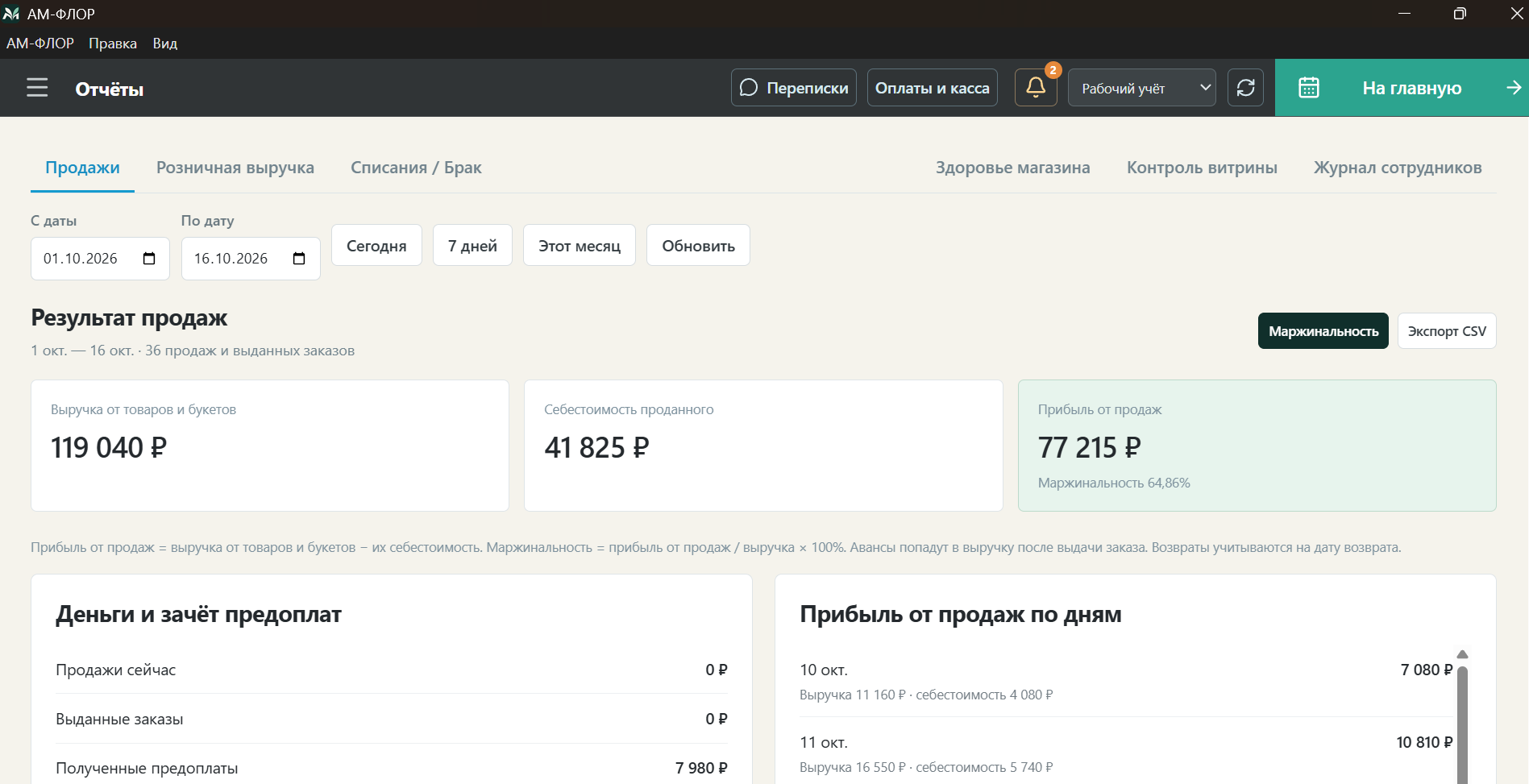Open АМ-ФЛОР menu in menu bar
The image size is (1529, 784).
click(x=40, y=44)
